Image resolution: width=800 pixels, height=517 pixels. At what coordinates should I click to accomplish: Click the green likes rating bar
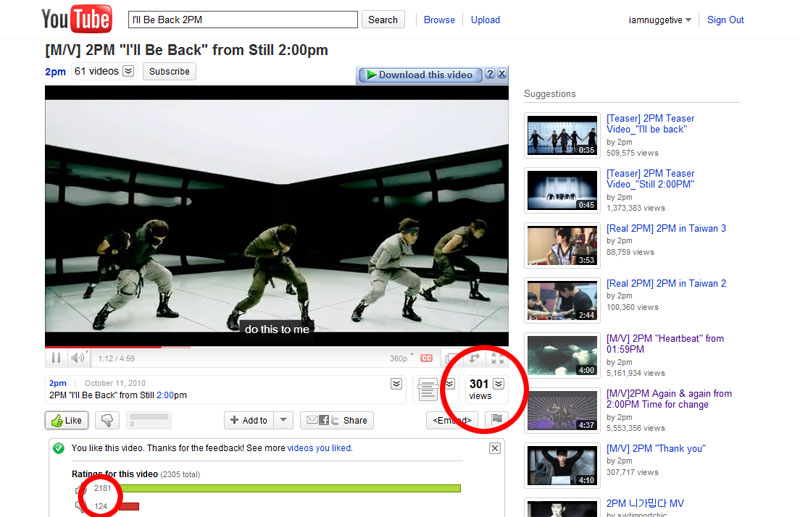(x=290, y=488)
